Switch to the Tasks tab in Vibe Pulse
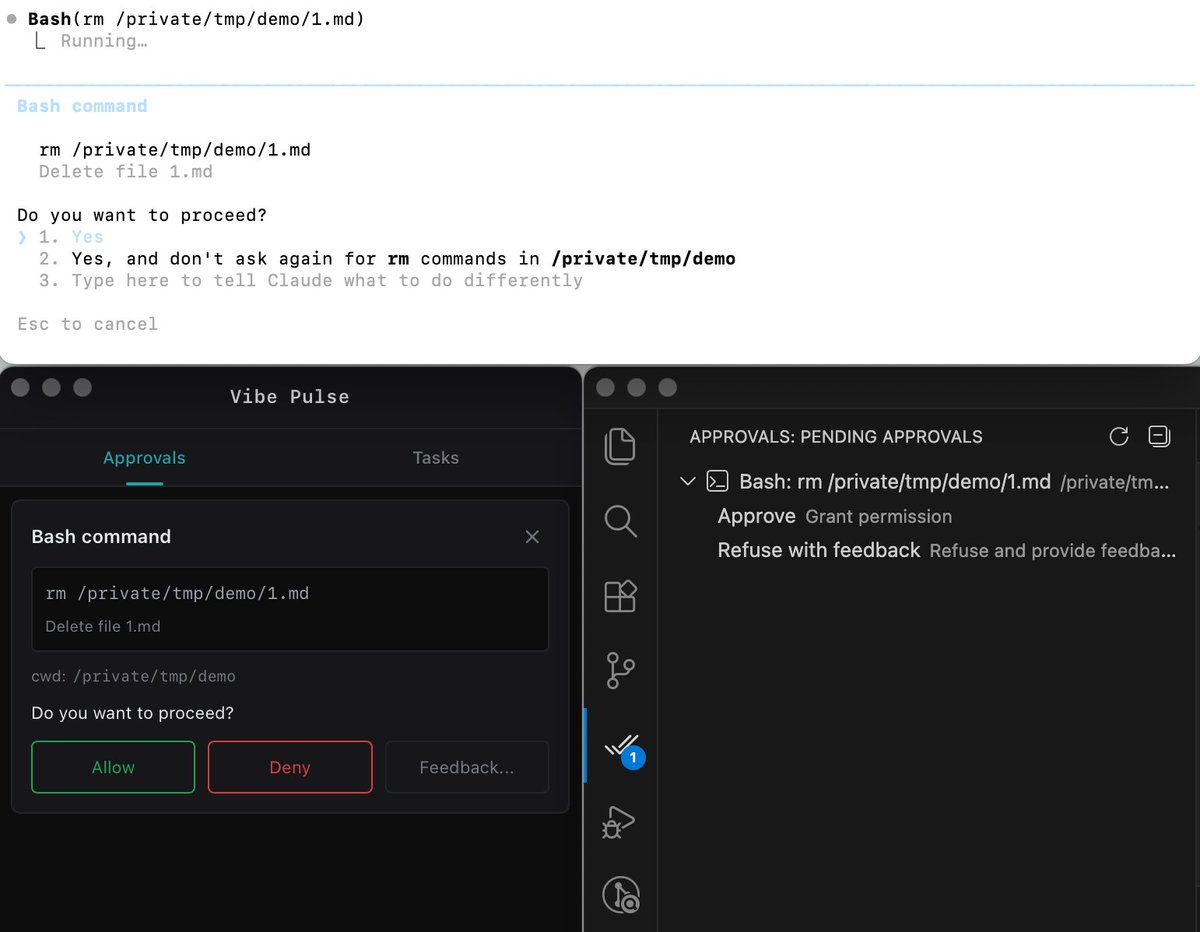The image size is (1200, 932). [435, 458]
